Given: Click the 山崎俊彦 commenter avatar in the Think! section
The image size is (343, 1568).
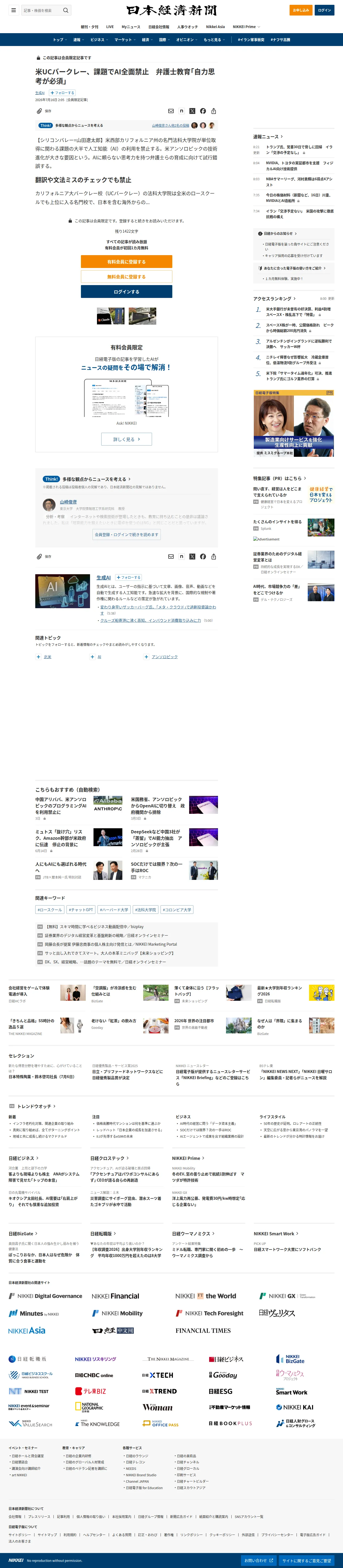Looking at the screenshot, I should [x=49, y=505].
